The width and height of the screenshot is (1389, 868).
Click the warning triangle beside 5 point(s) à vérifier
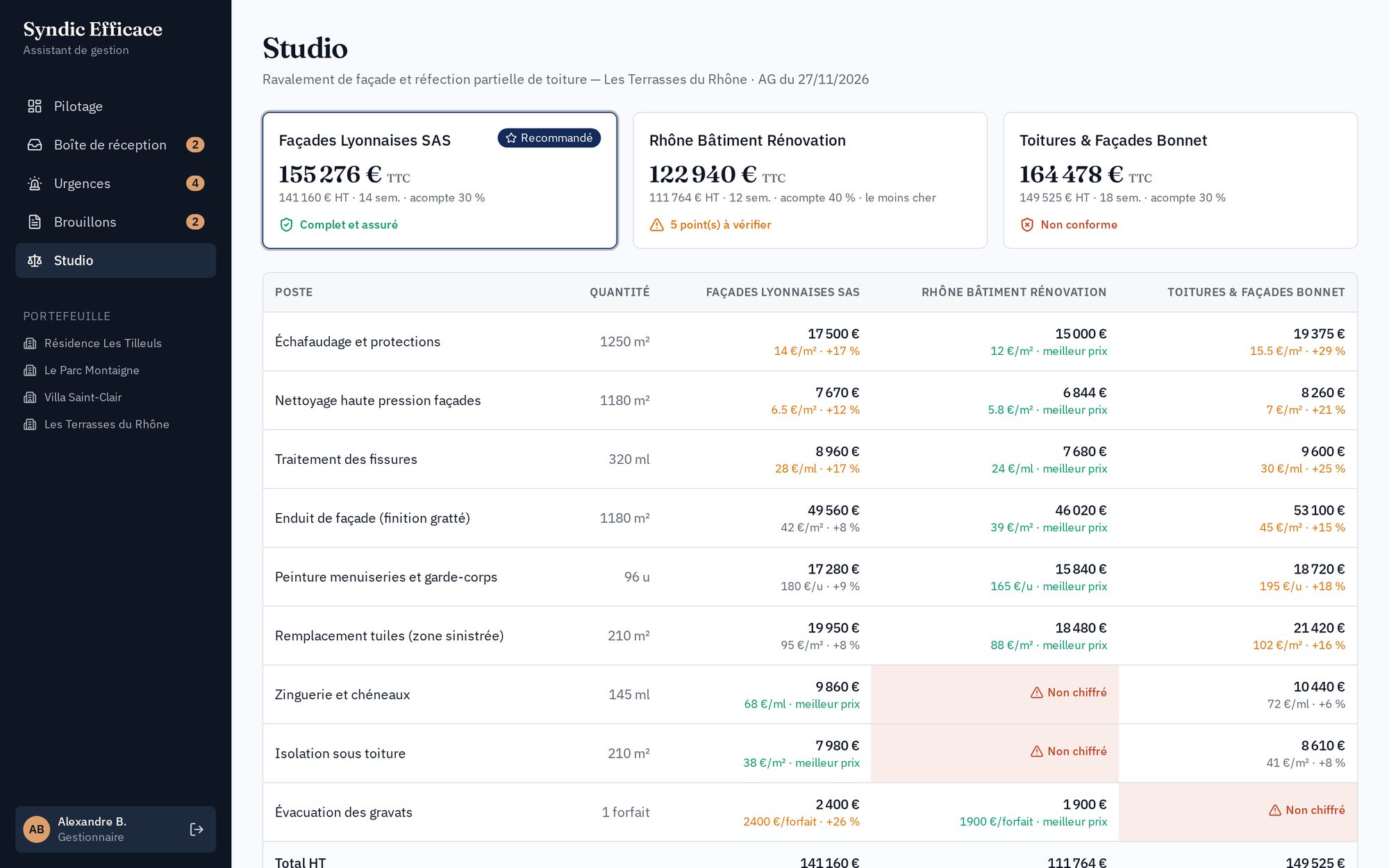pyautogui.click(x=656, y=224)
